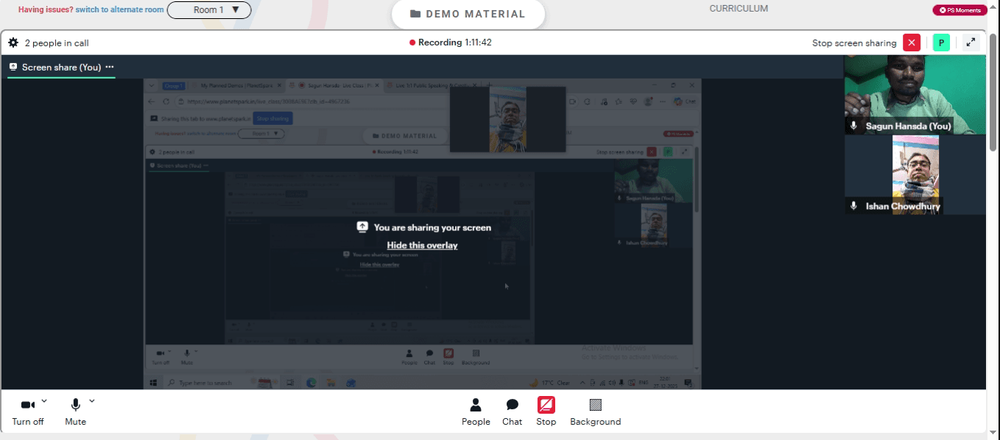Click the green P participant badge
1000x440 pixels.
(941, 43)
